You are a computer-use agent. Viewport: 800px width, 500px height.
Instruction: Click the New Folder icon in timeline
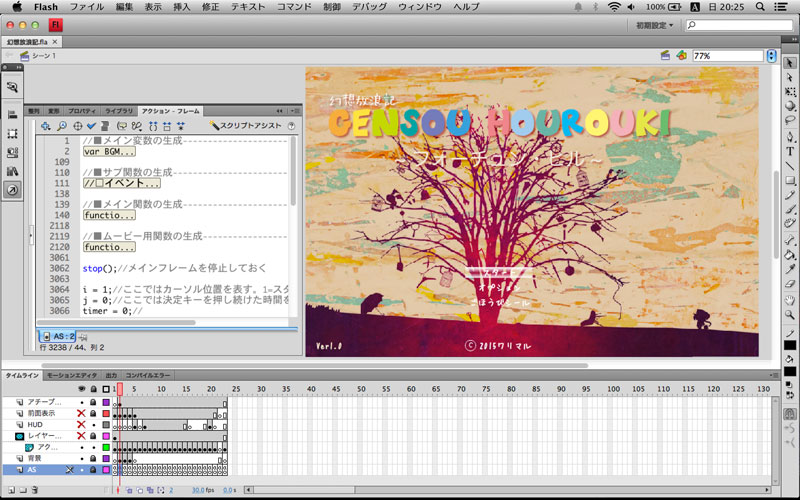[23, 490]
